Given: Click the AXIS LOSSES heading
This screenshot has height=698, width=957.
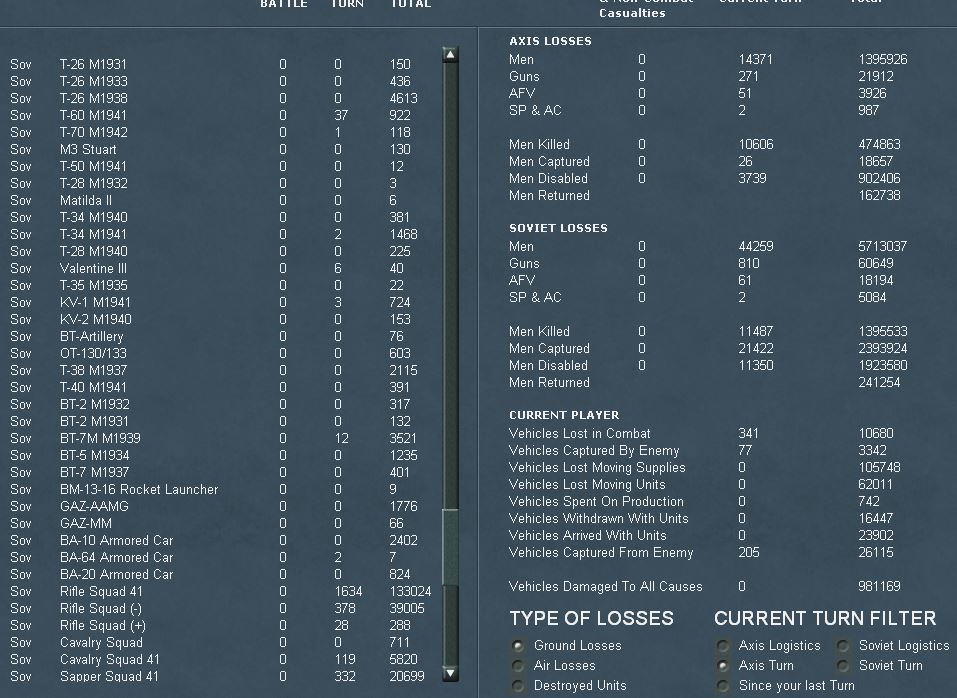Looking at the screenshot, I should pos(551,41).
